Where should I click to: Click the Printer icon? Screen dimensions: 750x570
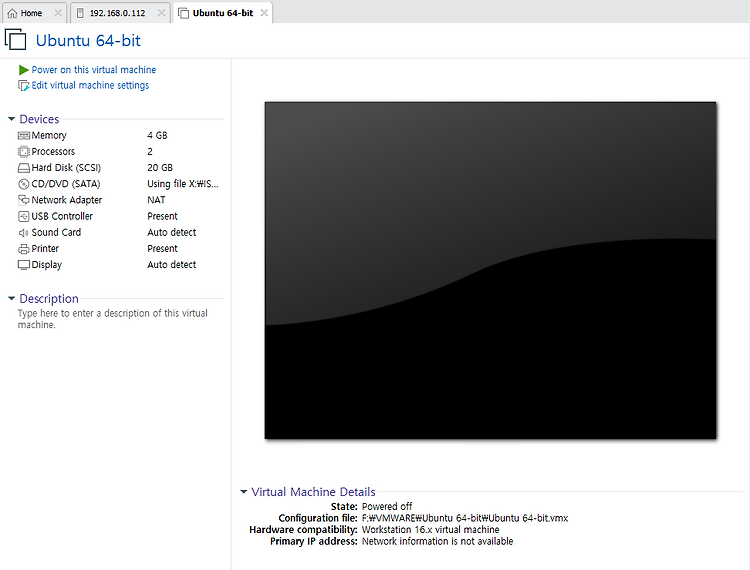coord(23,249)
